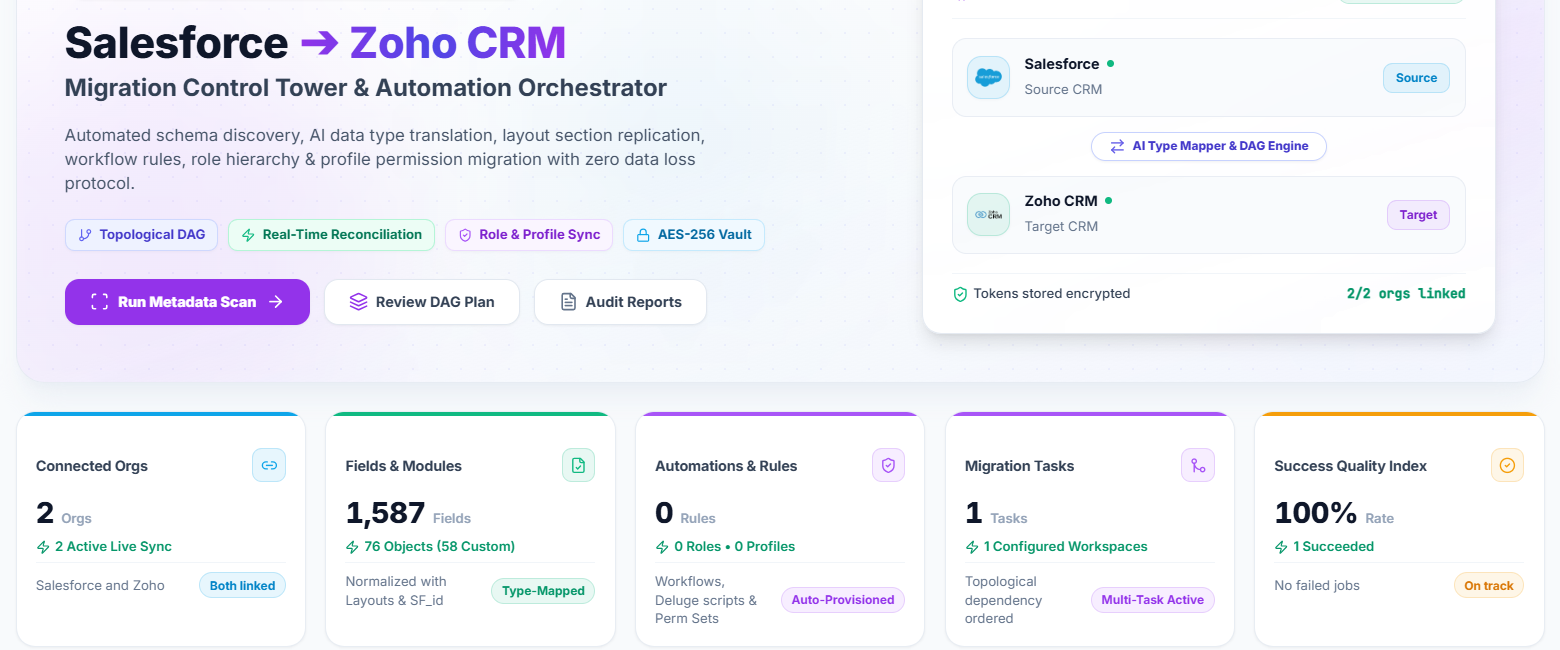Screen dimensions: 1560x650
Task: Click the On track tag
Action: coord(1489,586)
